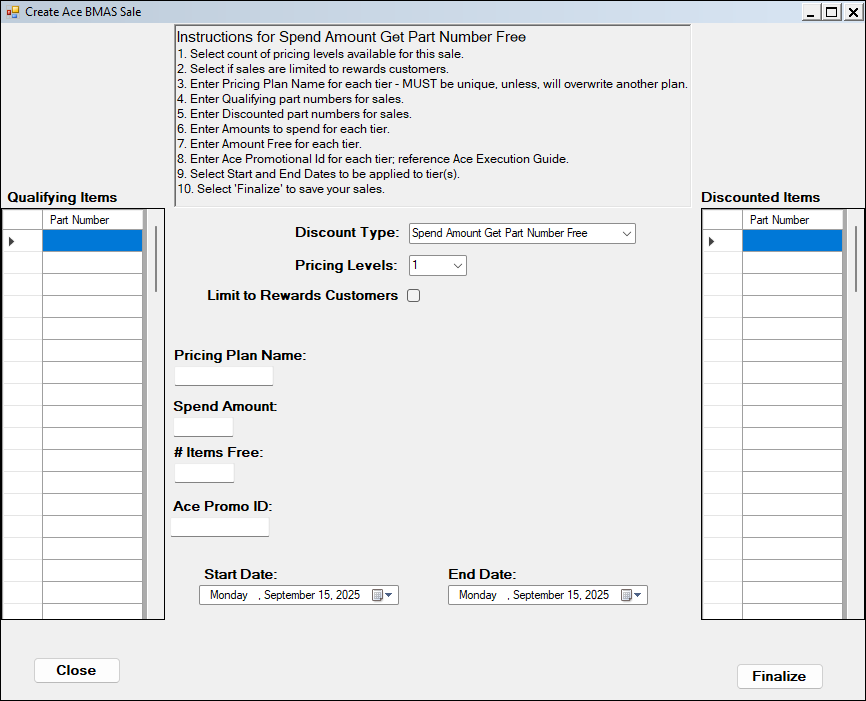The width and height of the screenshot is (866, 701).
Task: Select the Discounted Items row indicator arrow
Action: [x=712, y=241]
